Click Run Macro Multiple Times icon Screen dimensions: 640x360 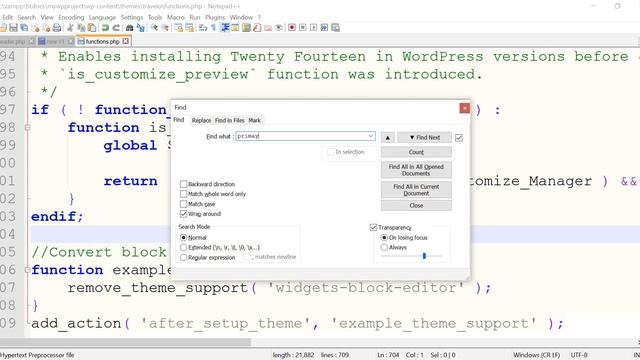(324, 28)
